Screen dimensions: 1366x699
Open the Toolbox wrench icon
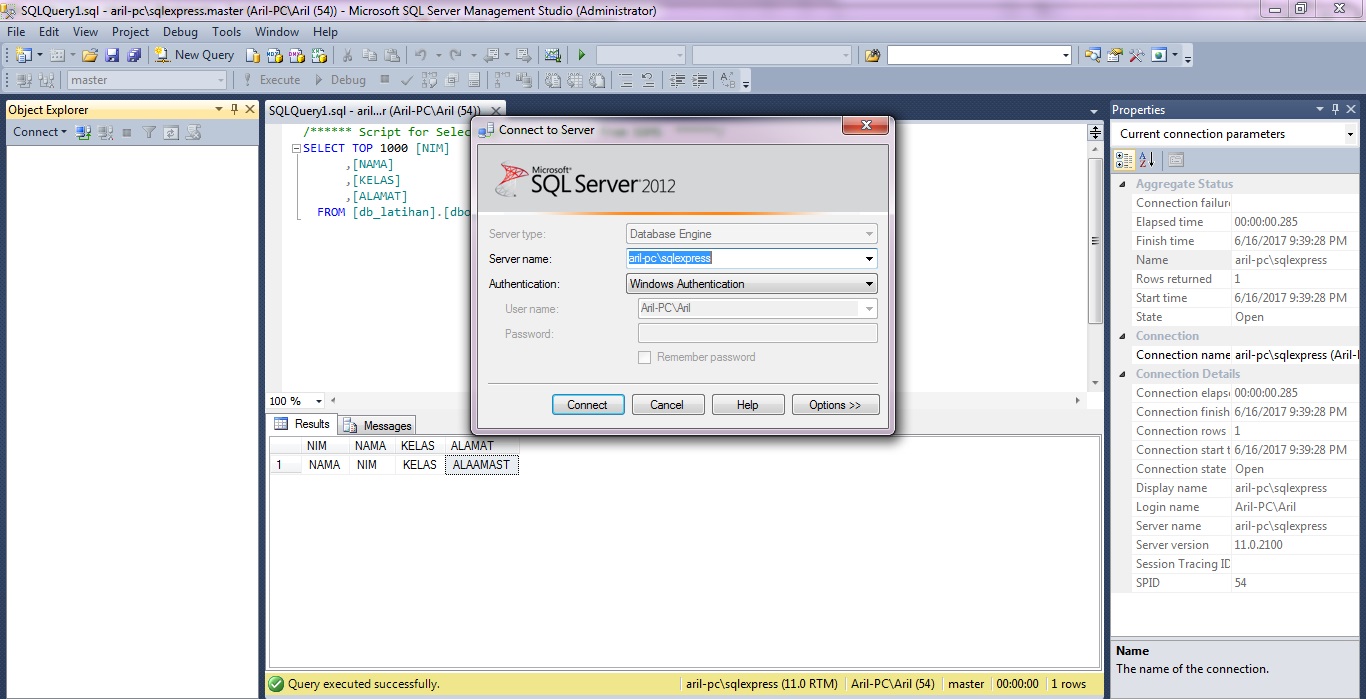(x=1136, y=55)
